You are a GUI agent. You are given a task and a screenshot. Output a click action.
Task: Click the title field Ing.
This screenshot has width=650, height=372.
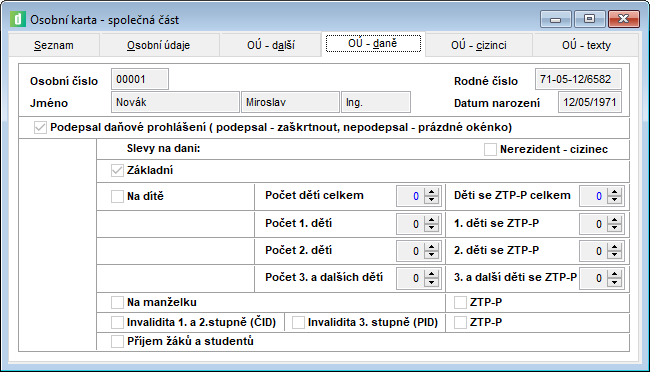click(x=376, y=102)
